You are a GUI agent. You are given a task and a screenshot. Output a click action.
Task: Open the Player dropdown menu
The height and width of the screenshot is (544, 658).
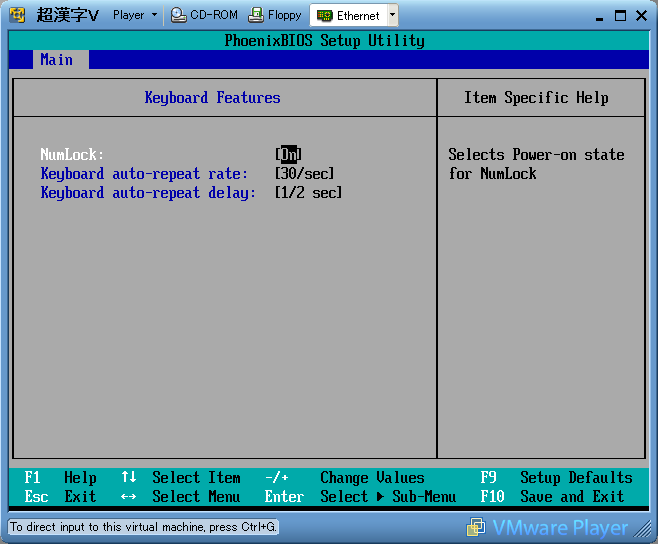[134, 15]
